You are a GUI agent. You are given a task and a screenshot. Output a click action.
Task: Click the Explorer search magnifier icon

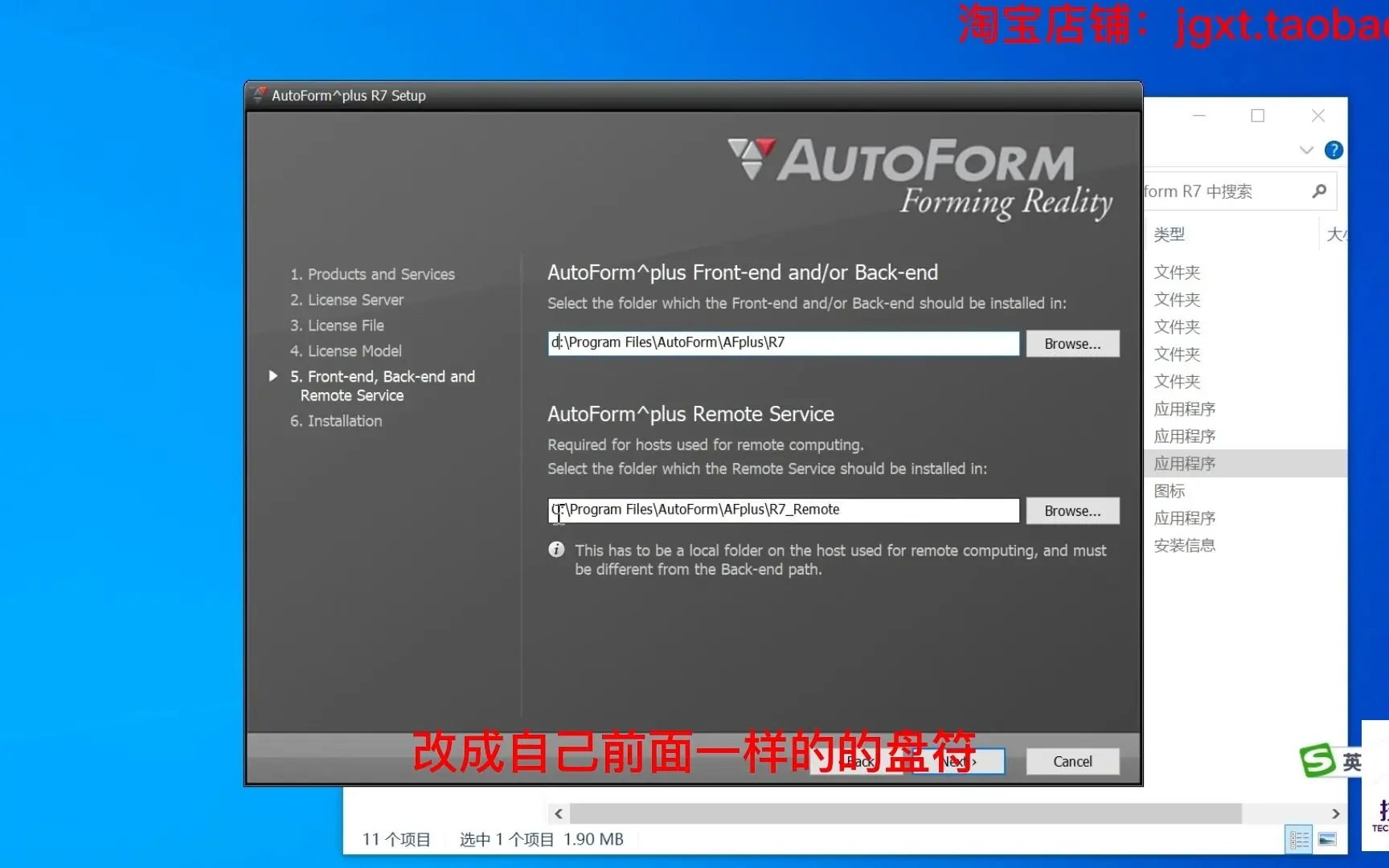coord(1319,191)
